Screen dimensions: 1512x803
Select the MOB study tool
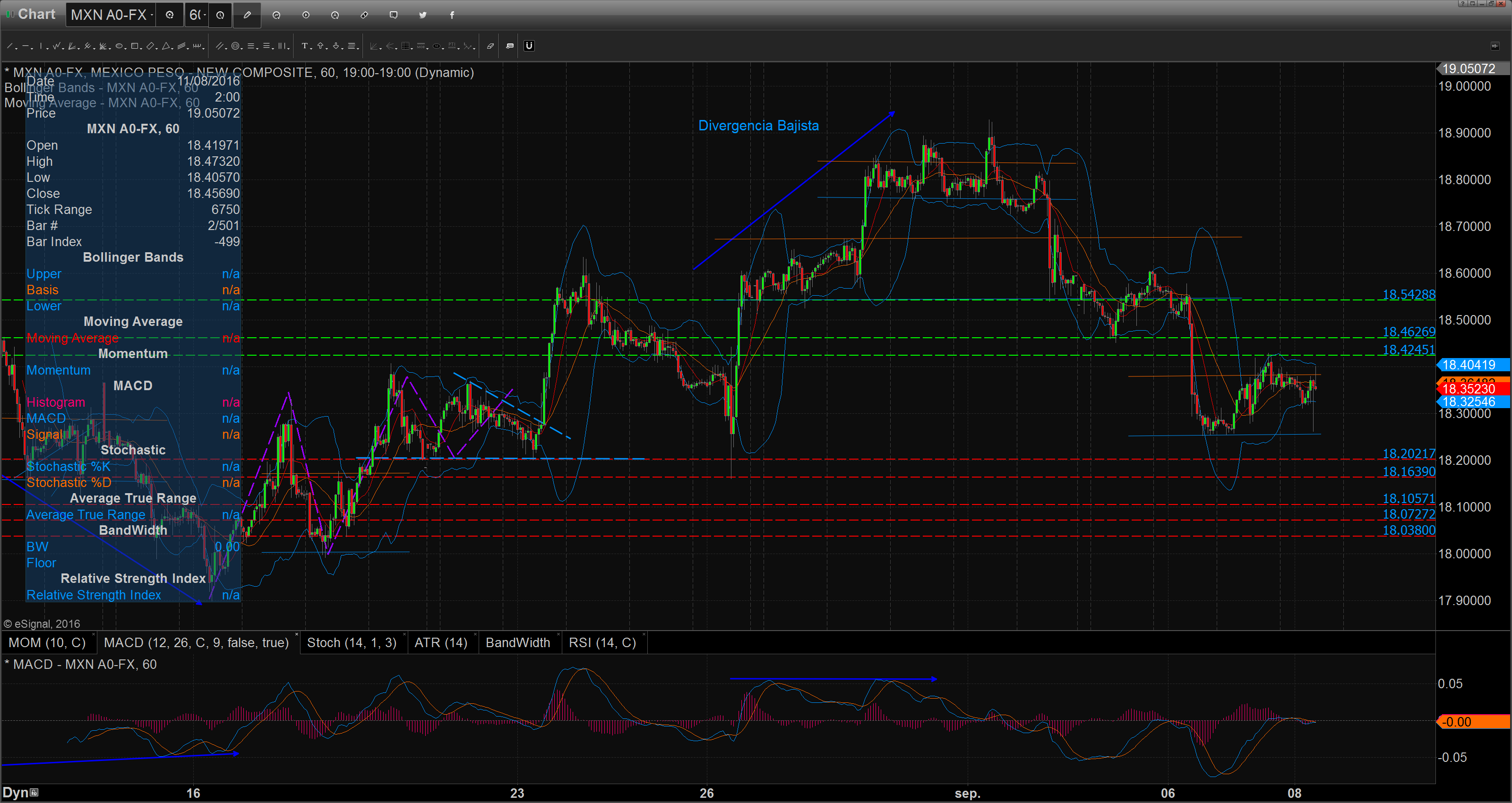421,46
